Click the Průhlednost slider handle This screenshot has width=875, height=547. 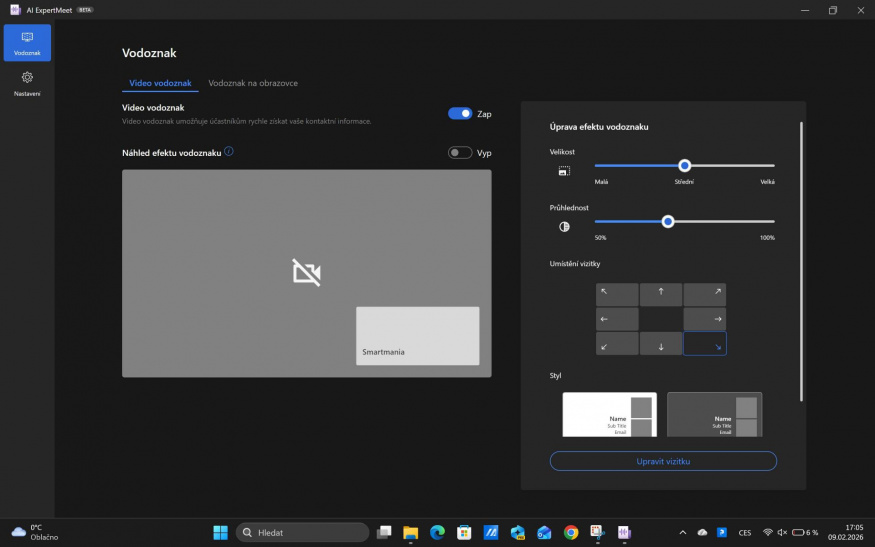coord(668,222)
